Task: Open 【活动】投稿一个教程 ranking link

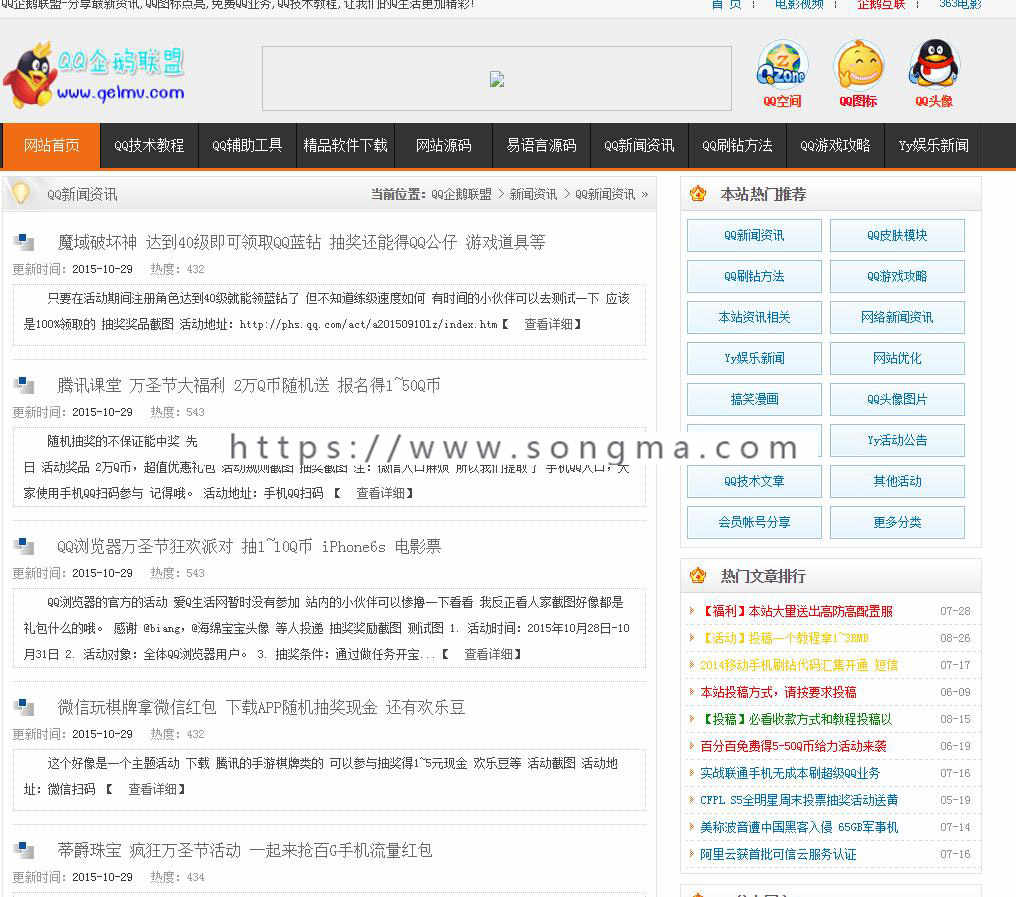Action: pos(785,638)
